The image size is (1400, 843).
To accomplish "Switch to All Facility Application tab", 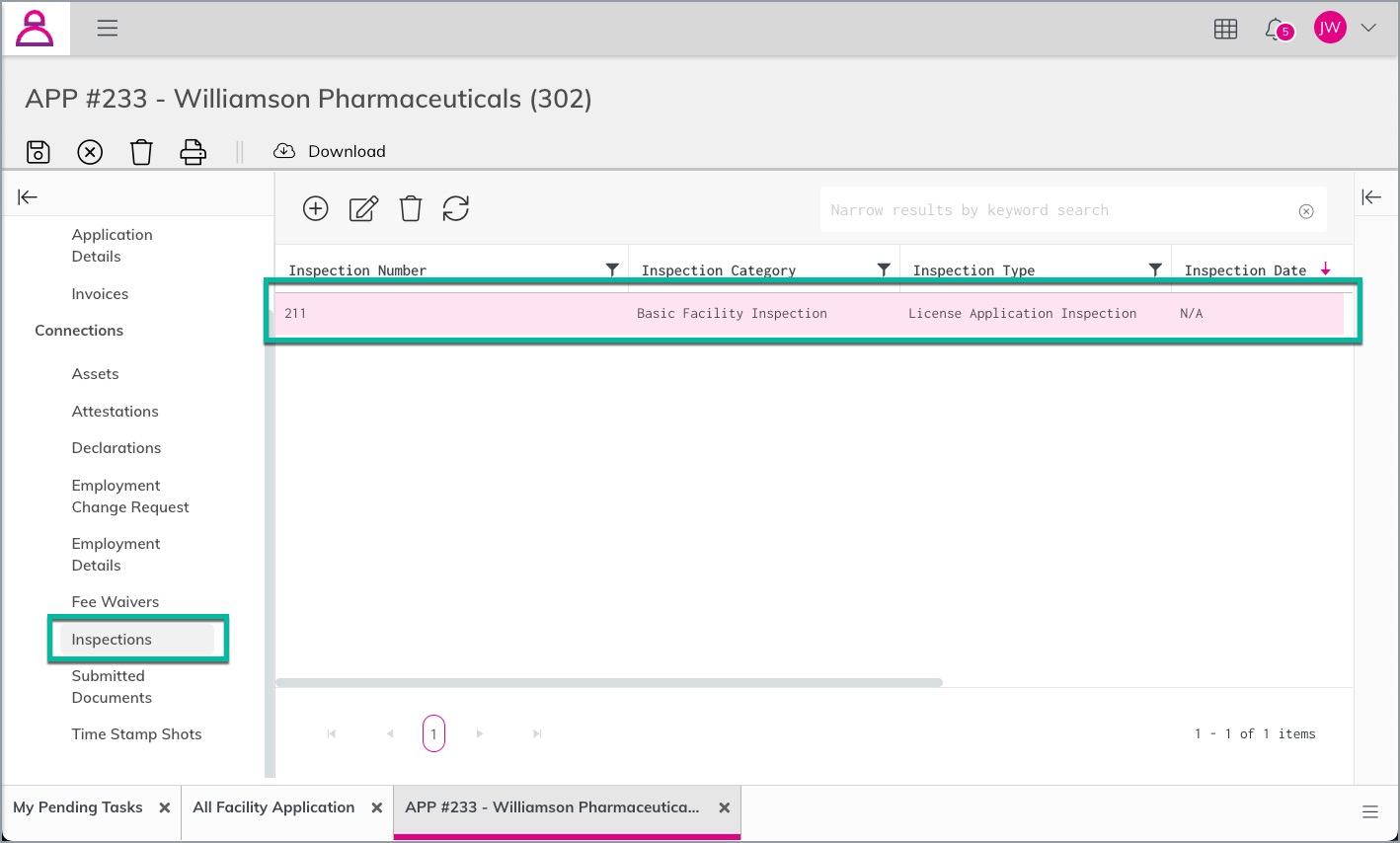I will [x=273, y=807].
